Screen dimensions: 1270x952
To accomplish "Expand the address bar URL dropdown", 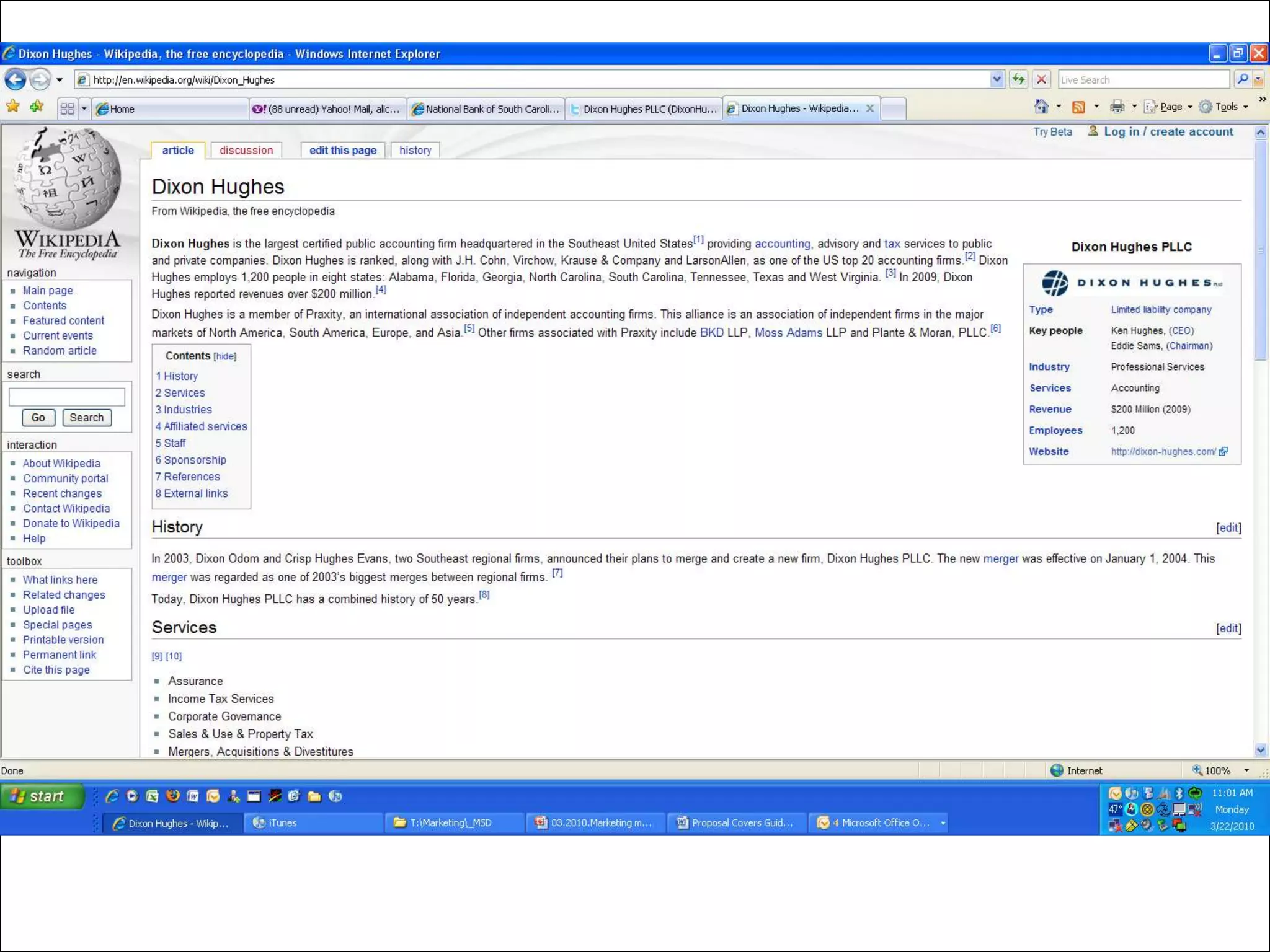I will (997, 80).
